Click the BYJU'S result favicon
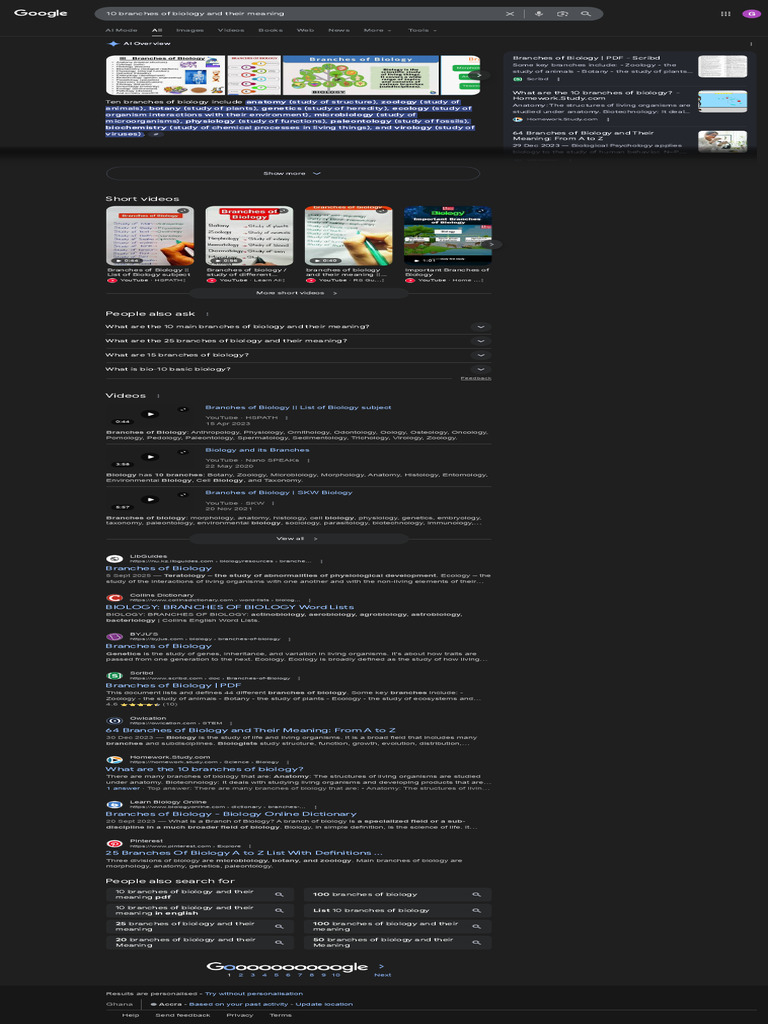768x1024 pixels. coord(114,637)
